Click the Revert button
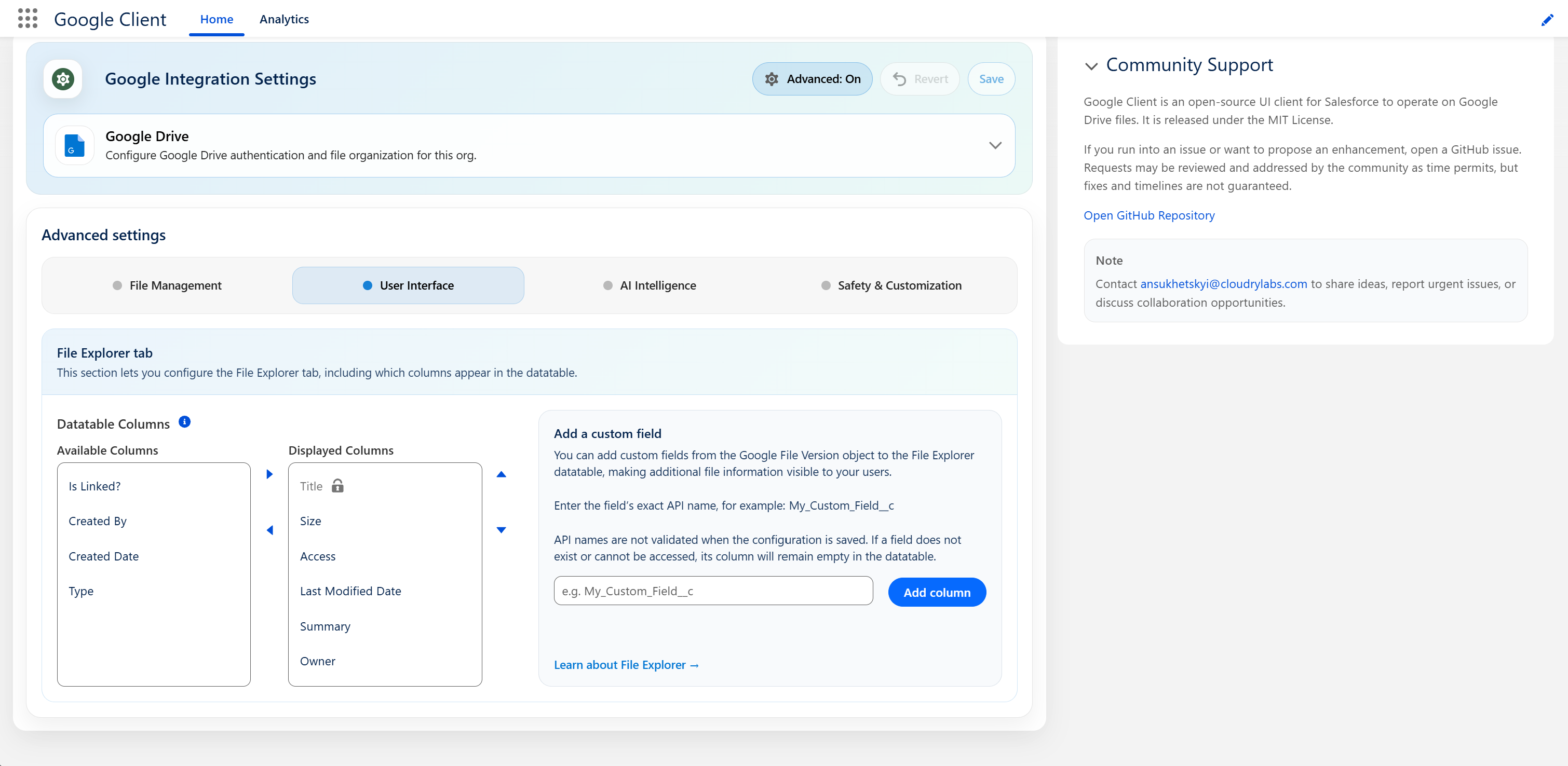 pos(920,79)
